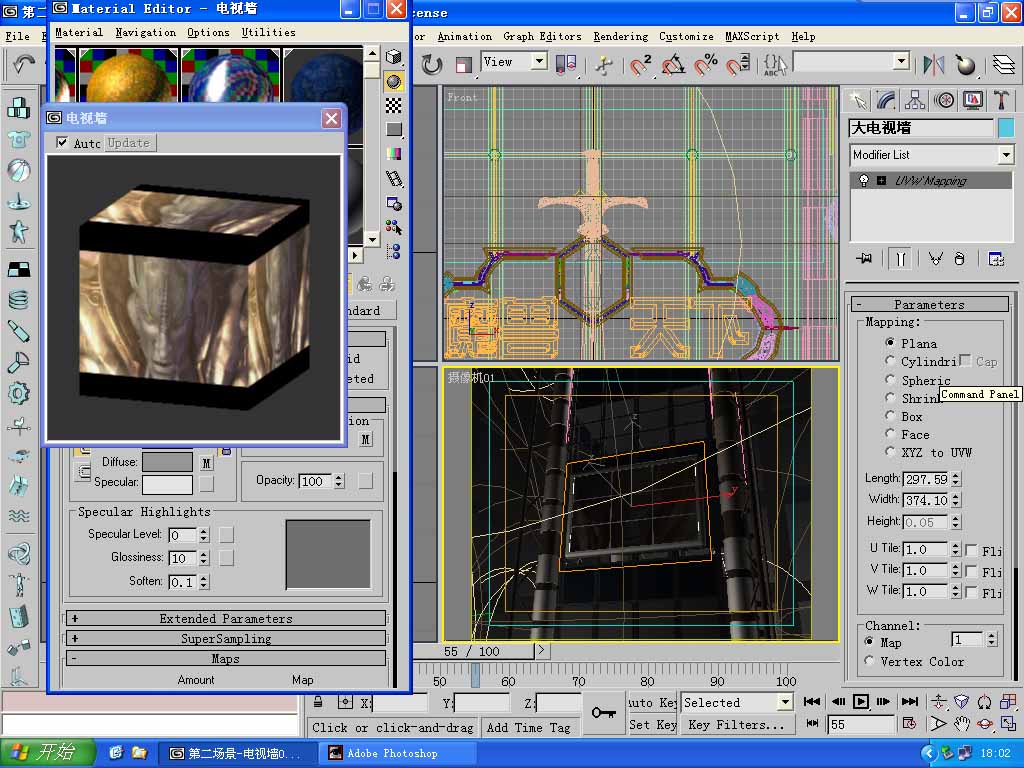The height and width of the screenshot is (768, 1024).
Task: Click the Play Animation button
Action: click(861, 701)
